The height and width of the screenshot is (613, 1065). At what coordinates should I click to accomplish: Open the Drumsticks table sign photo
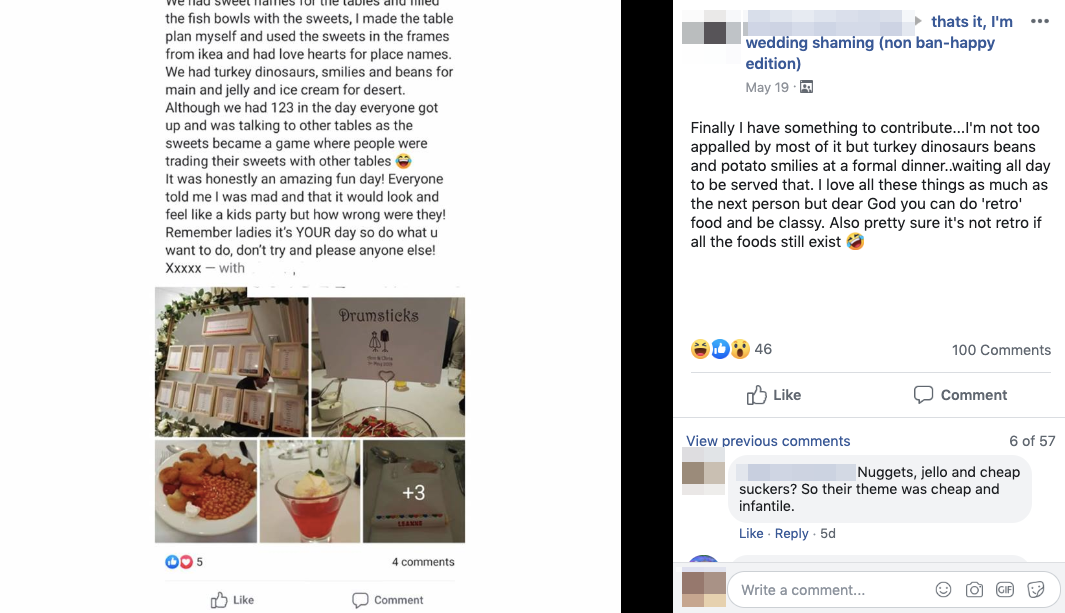pos(388,367)
